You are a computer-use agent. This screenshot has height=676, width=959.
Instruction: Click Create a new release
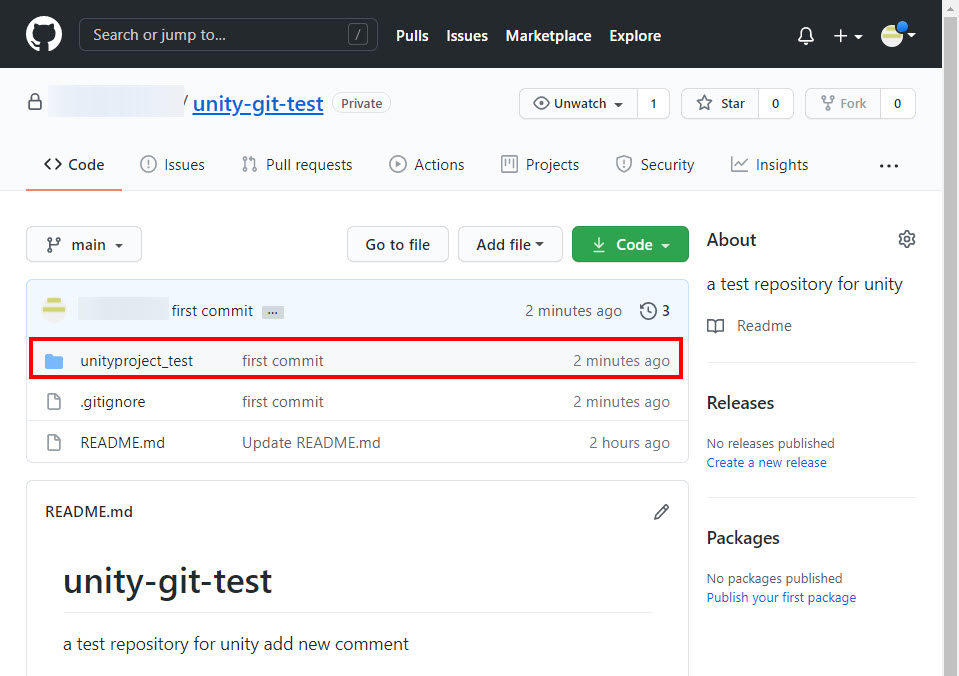tap(766, 462)
